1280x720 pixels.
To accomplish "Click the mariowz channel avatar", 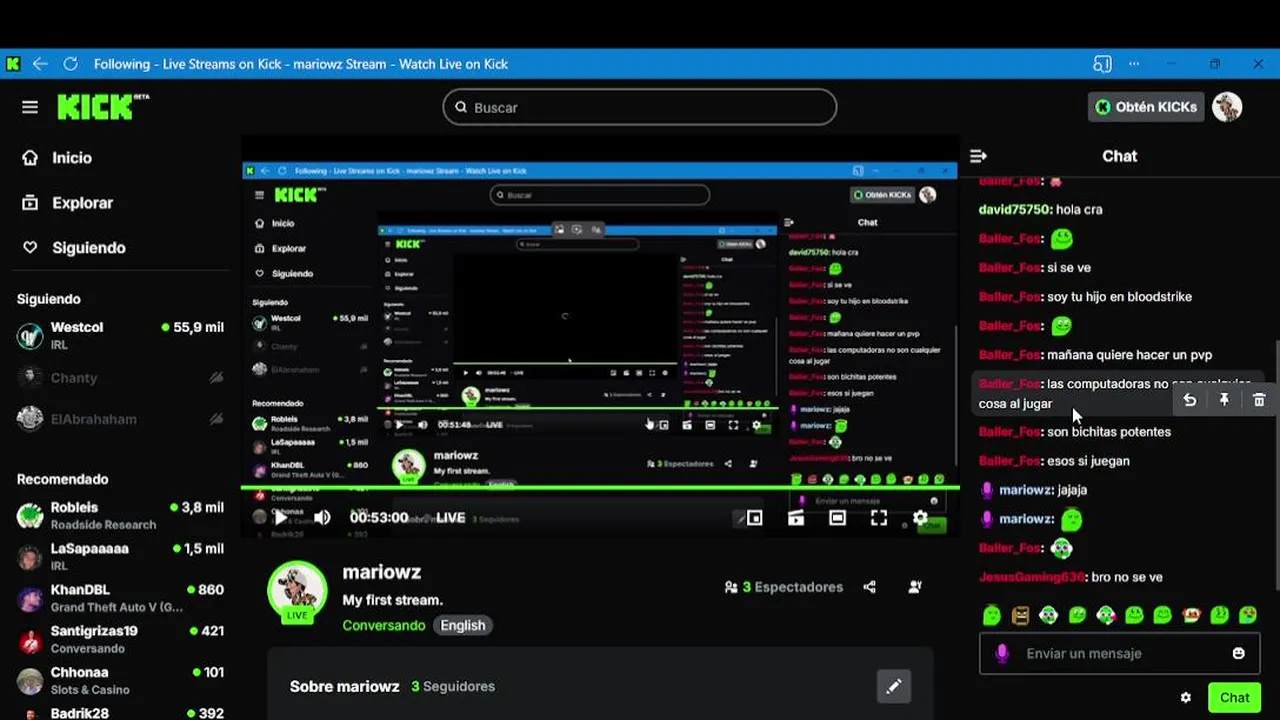I will pos(297,591).
